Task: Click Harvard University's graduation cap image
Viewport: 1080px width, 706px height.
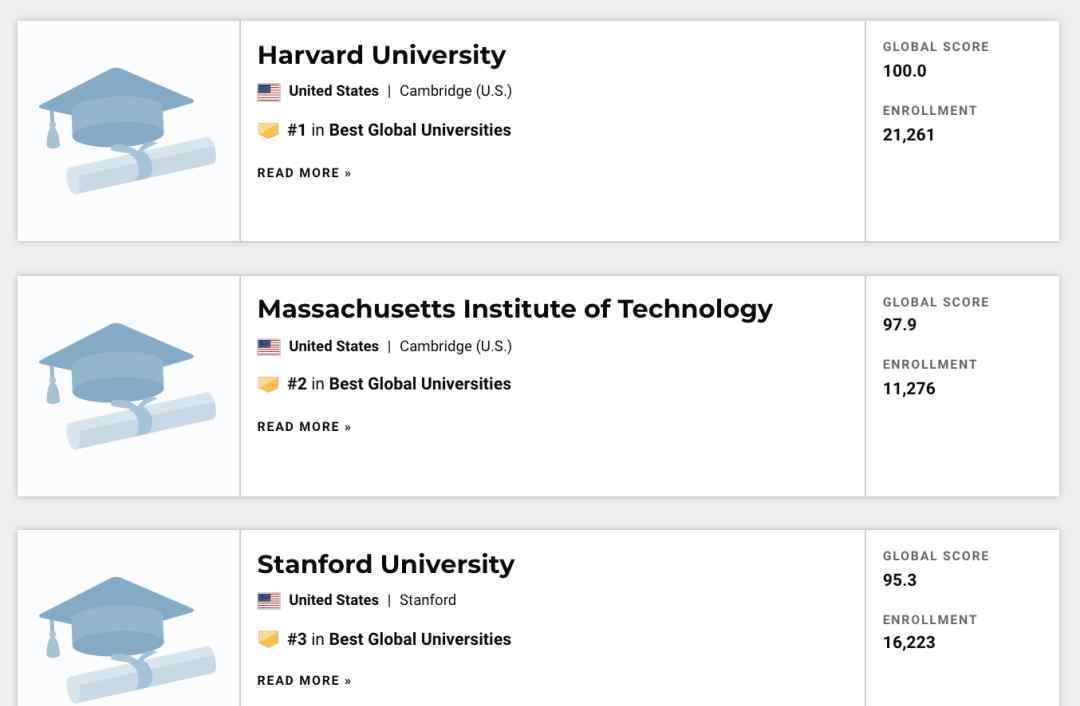Action: pos(127,130)
